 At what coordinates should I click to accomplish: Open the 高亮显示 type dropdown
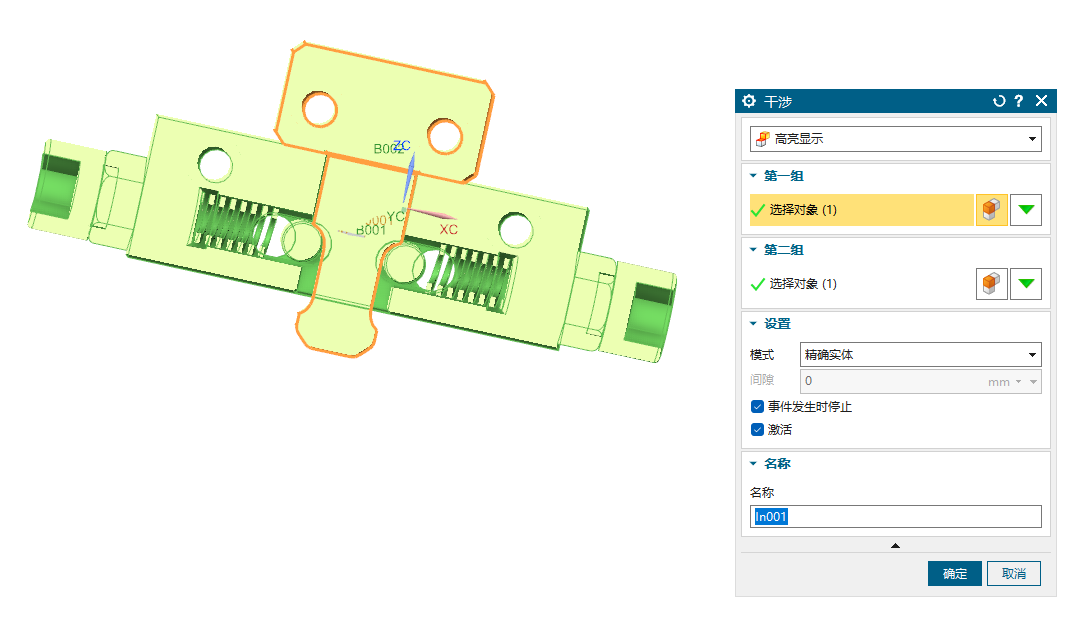click(x=895, y=139)
